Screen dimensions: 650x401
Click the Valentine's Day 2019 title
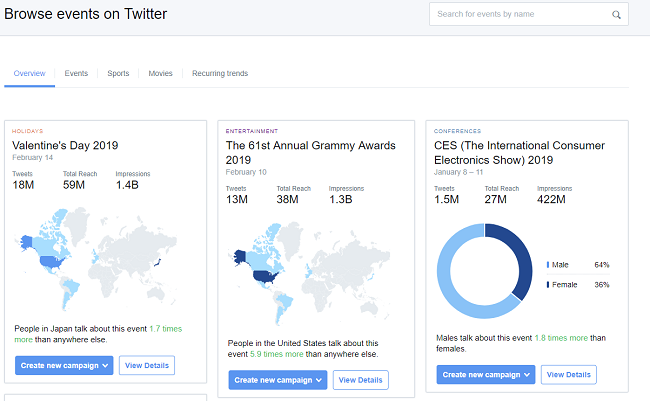(x=65, y=145)
